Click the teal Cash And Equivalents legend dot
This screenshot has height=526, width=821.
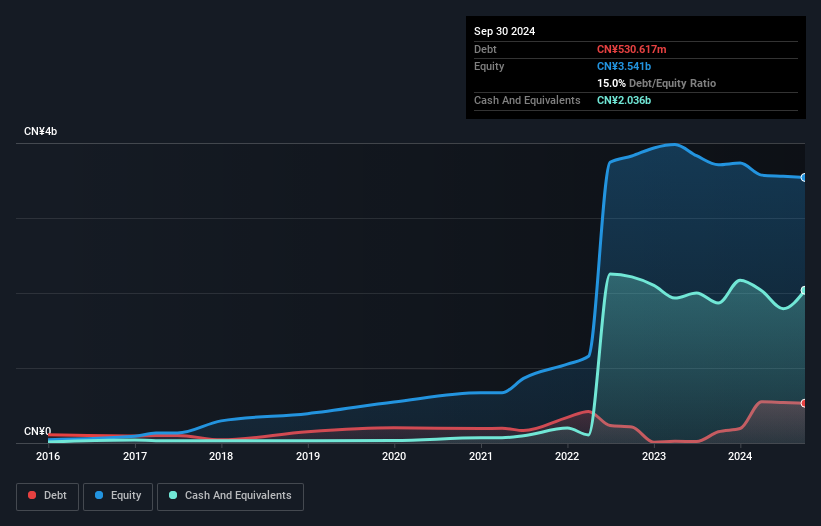173,495
